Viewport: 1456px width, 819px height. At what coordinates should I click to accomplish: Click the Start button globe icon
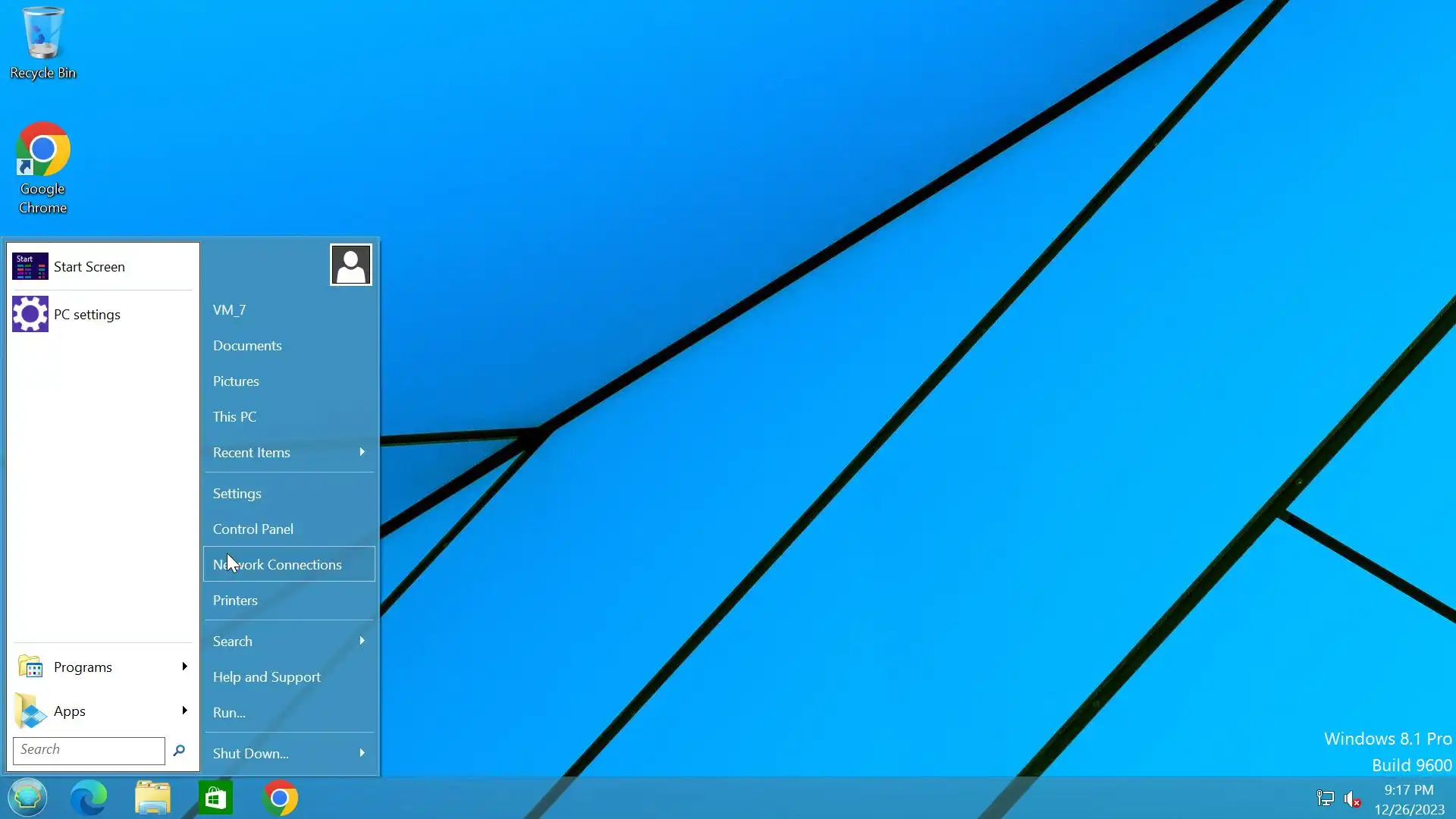[x=27, y=798]
